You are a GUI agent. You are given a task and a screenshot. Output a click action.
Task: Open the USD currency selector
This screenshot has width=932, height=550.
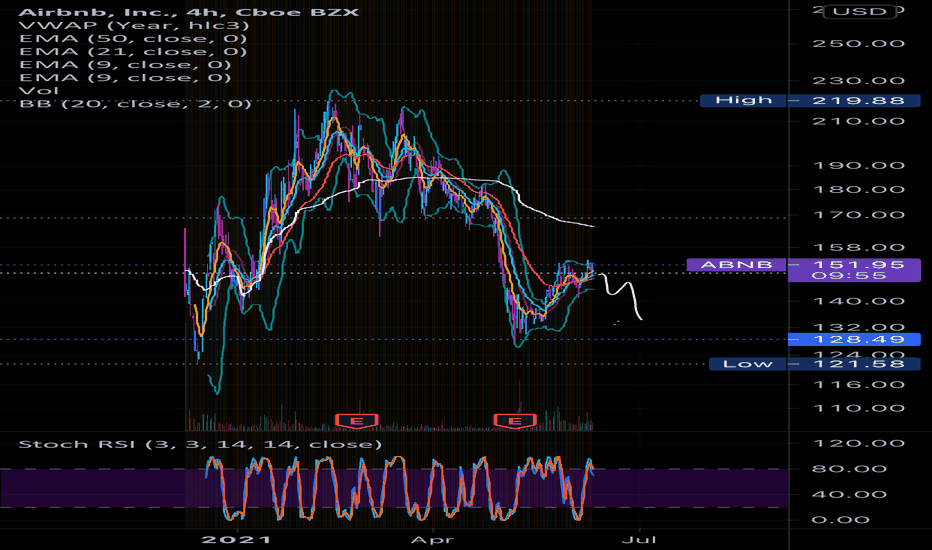pos(859,11)
